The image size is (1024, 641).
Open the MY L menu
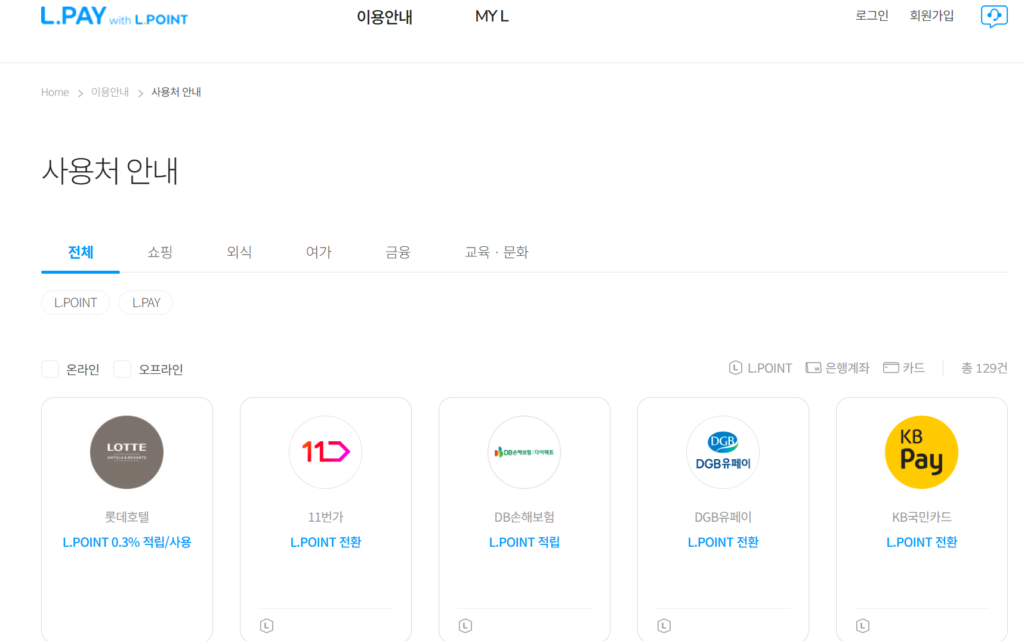[x=491, y=16]
